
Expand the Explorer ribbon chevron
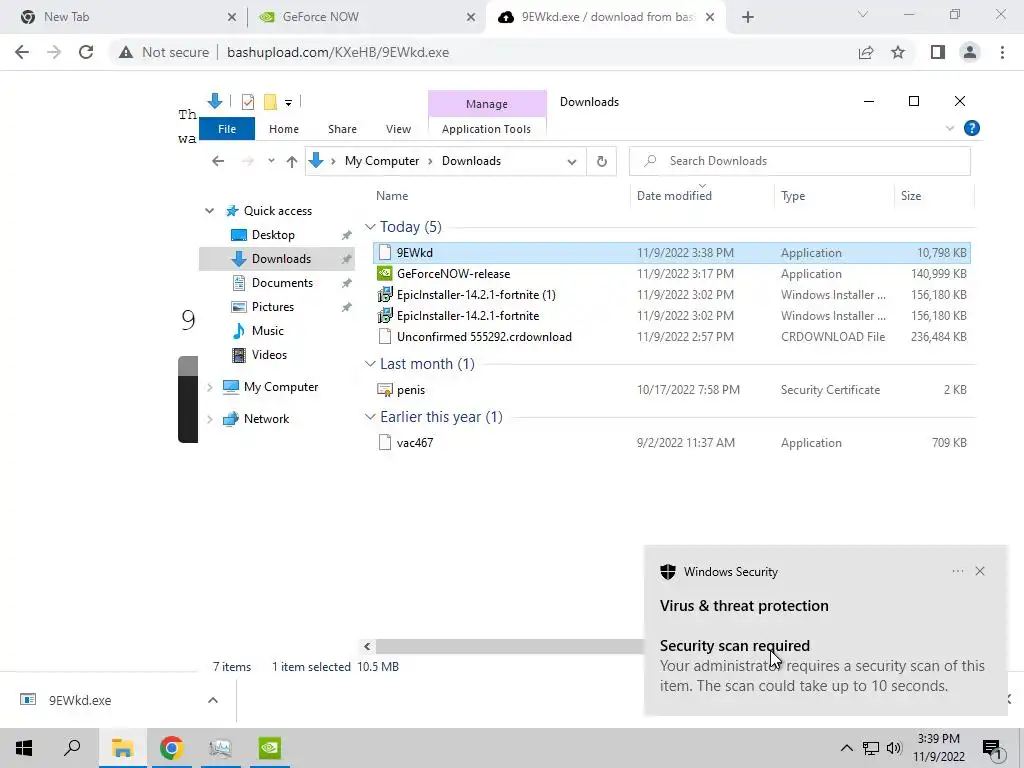tap(950, 129)
